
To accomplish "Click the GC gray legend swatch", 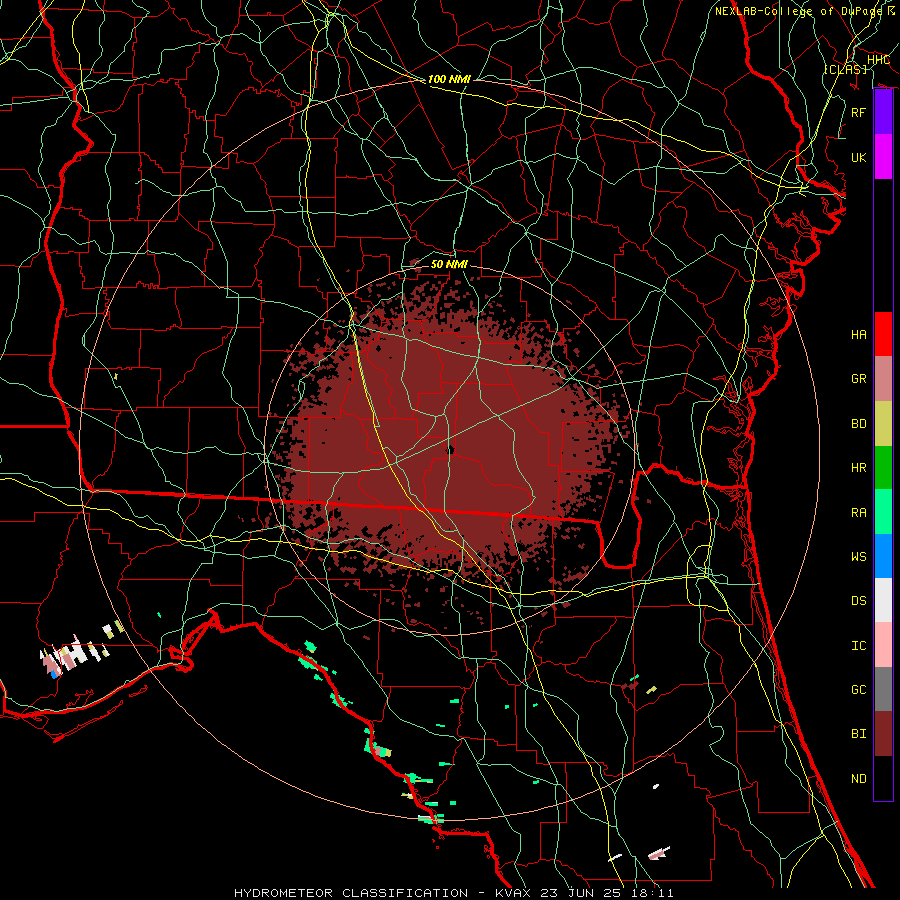I will coord(883,689).
